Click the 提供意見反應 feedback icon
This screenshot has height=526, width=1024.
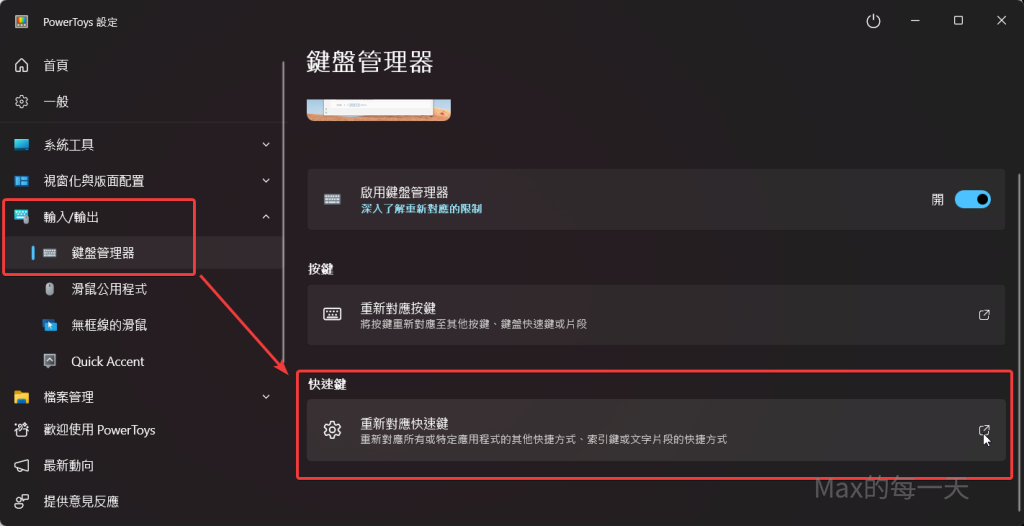(22, 501)
